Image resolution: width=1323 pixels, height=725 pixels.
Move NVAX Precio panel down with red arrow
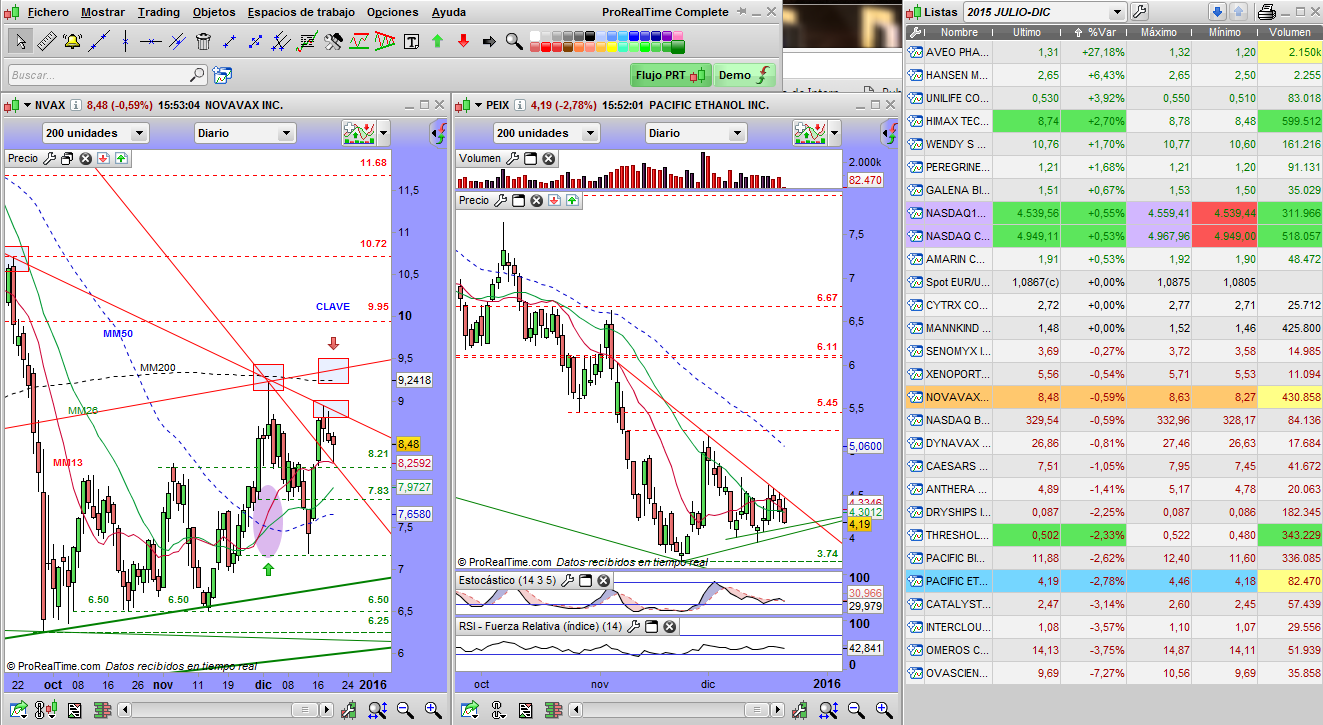[x=103, y=158]
